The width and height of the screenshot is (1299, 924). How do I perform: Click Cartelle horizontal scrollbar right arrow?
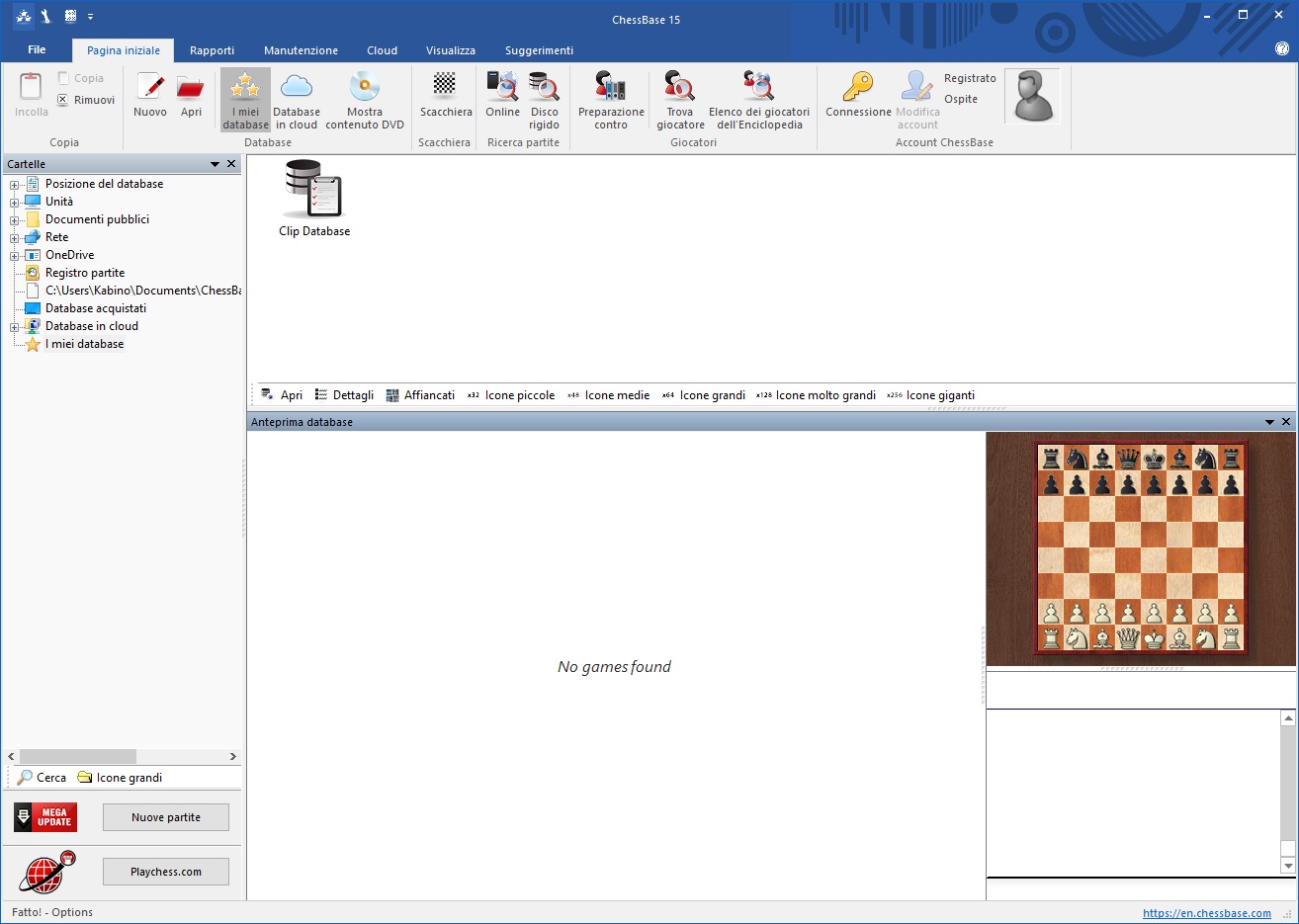coord(233,757)
